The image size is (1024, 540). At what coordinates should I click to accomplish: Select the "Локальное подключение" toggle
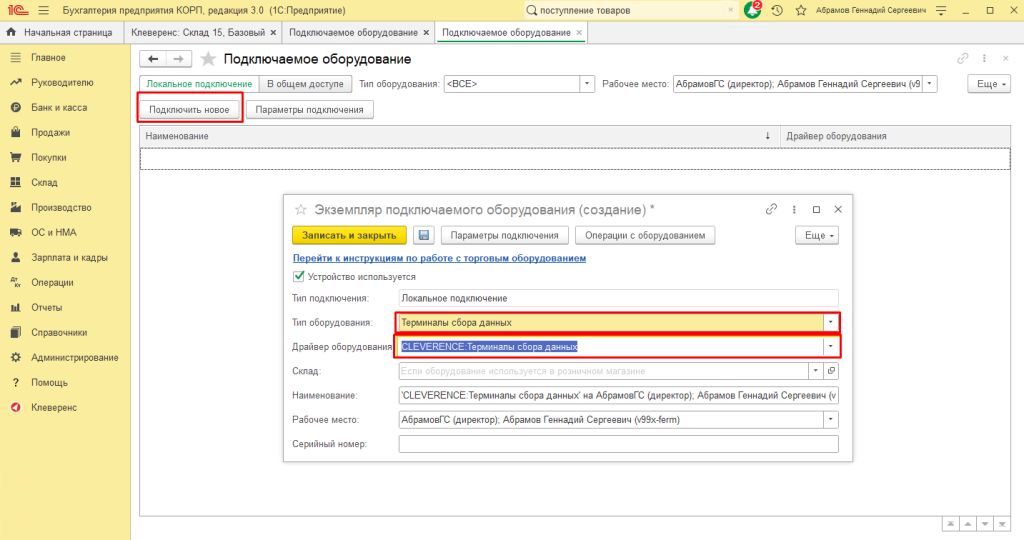point(198,84)
